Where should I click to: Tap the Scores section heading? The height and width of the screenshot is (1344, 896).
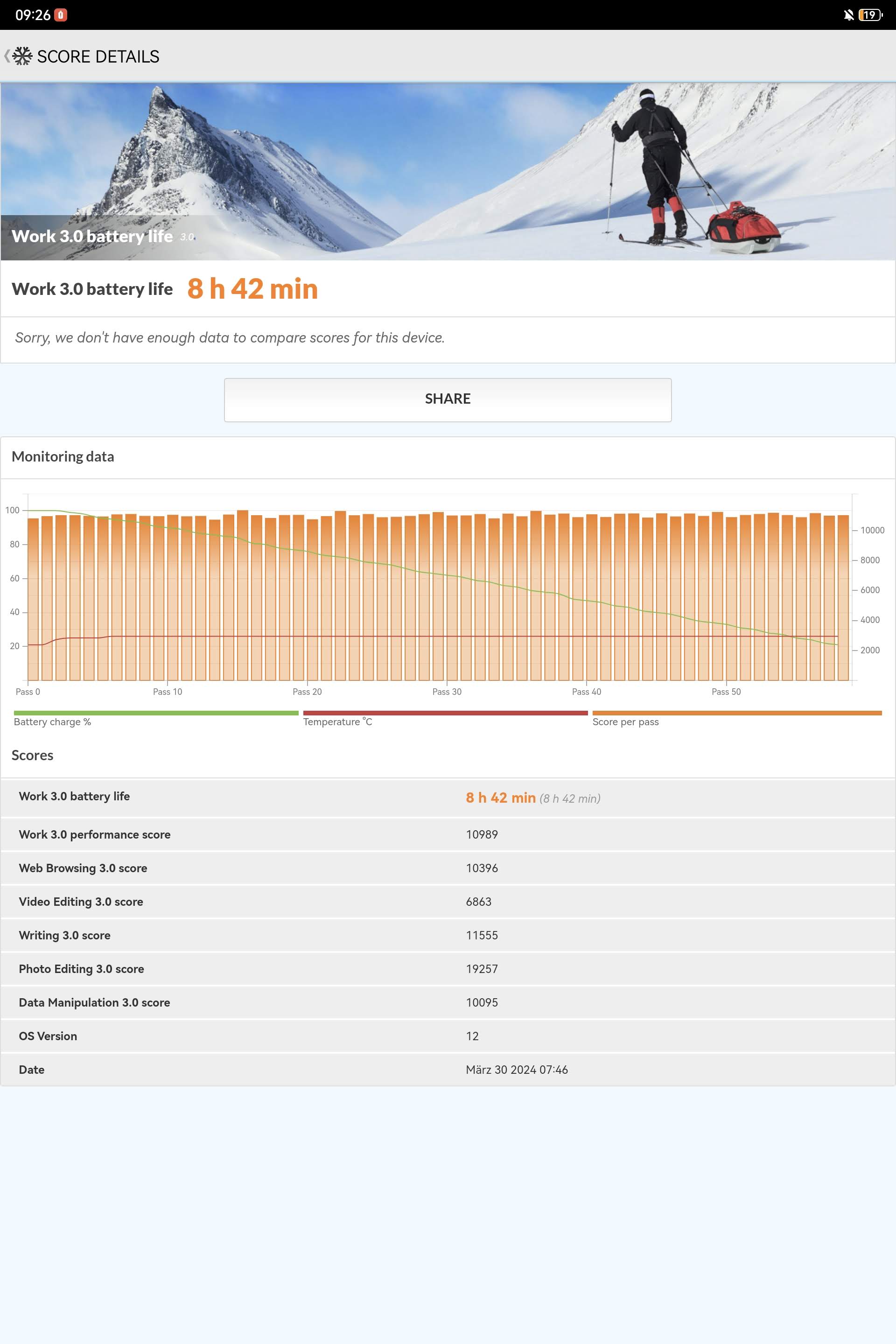point(33,755)
